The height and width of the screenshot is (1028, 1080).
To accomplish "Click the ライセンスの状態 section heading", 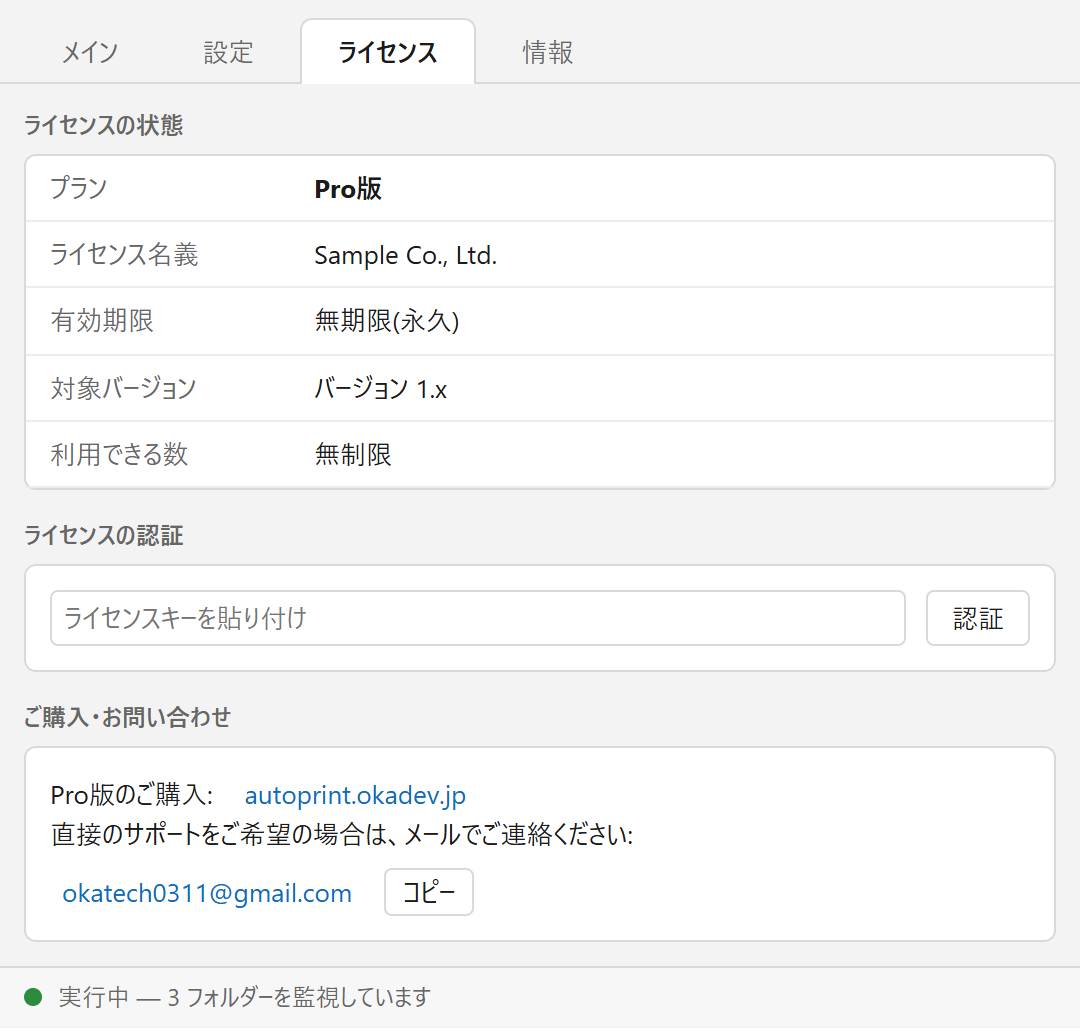I will point(103,125).
